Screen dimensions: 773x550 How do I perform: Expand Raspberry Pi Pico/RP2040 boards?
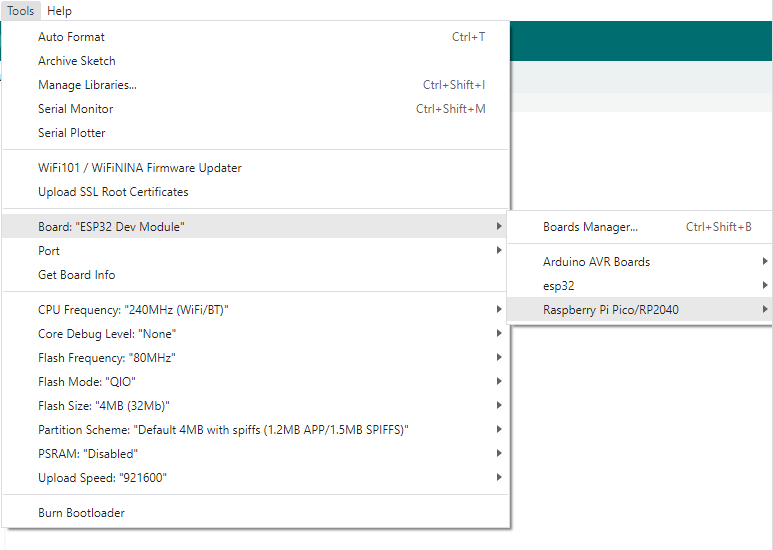610,310
